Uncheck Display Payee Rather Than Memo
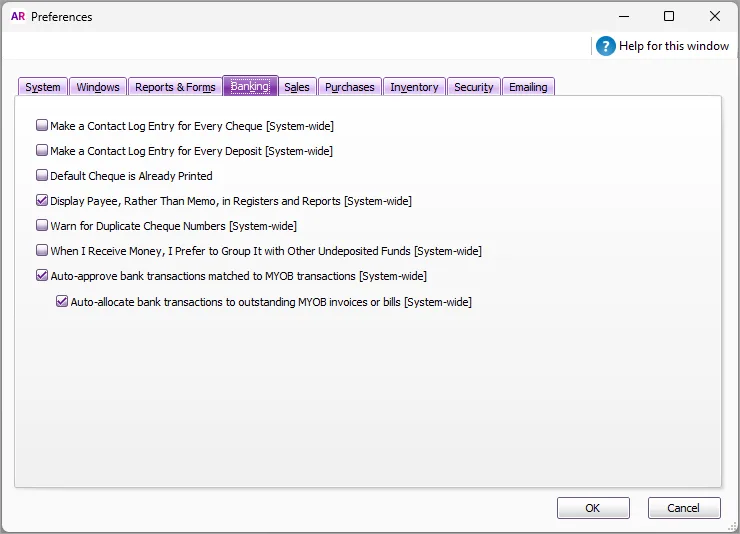740x534 pixels. (42, 200)
